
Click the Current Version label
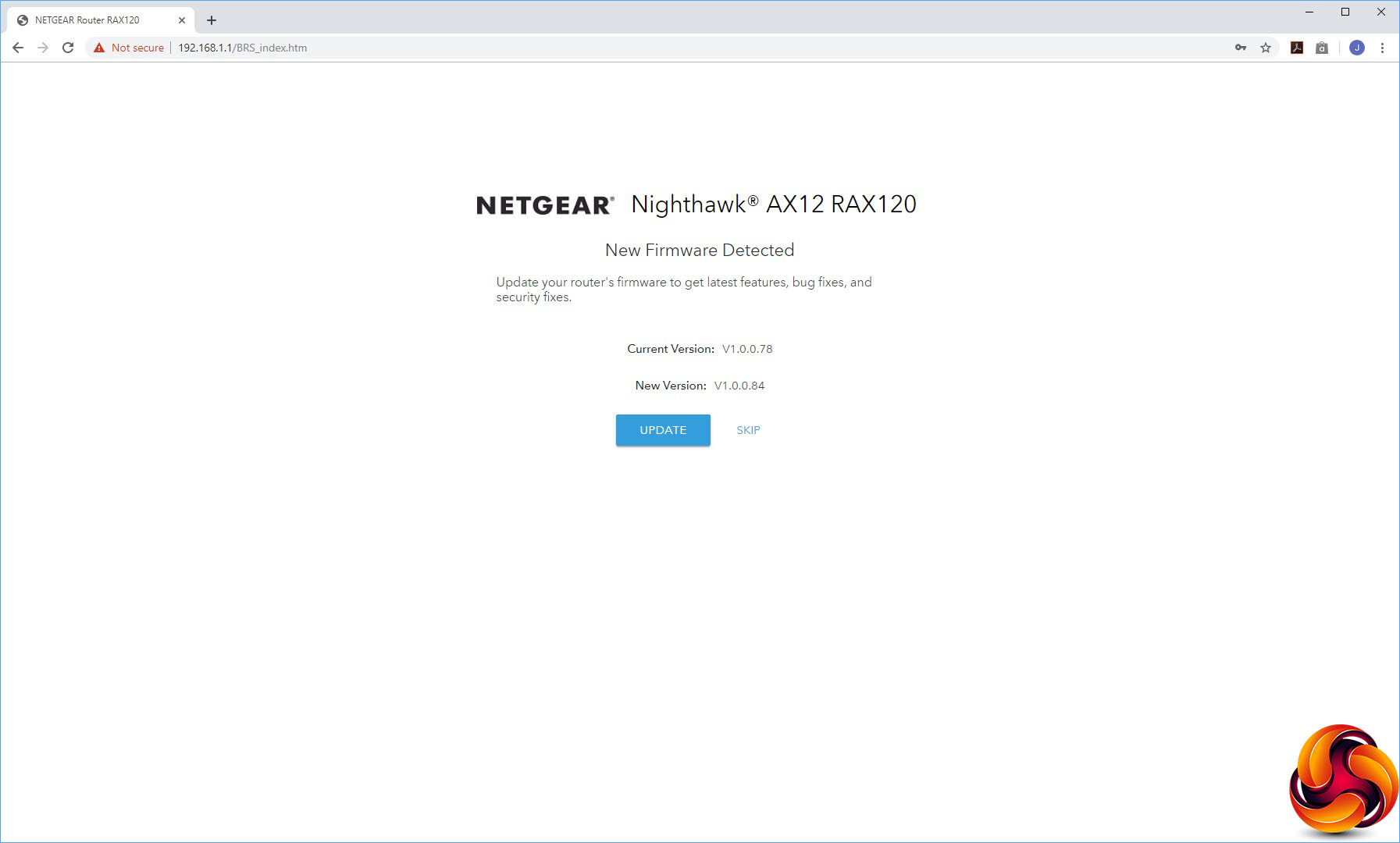pyautogui.click(x=671, y=349)
